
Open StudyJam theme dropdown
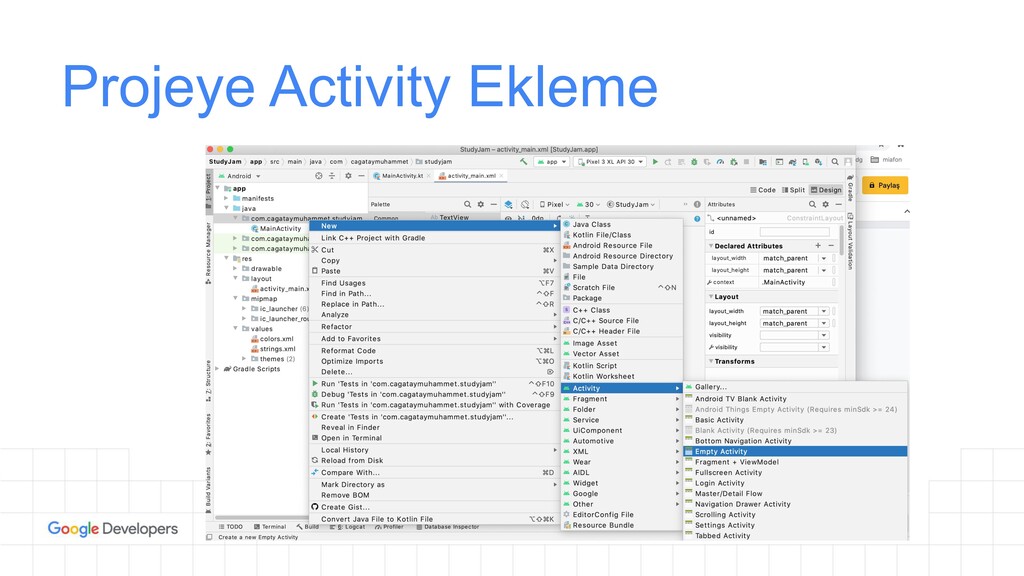631,204
